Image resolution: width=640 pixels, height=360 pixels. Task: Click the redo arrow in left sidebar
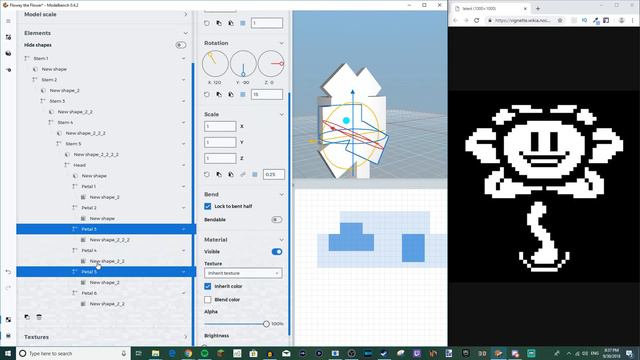(8, 288)
